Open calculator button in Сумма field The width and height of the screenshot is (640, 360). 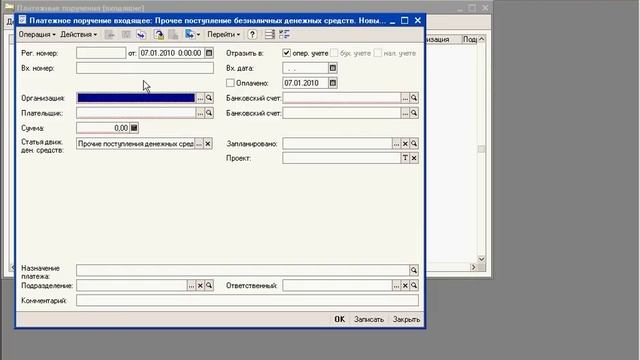(x=134, y=128)
